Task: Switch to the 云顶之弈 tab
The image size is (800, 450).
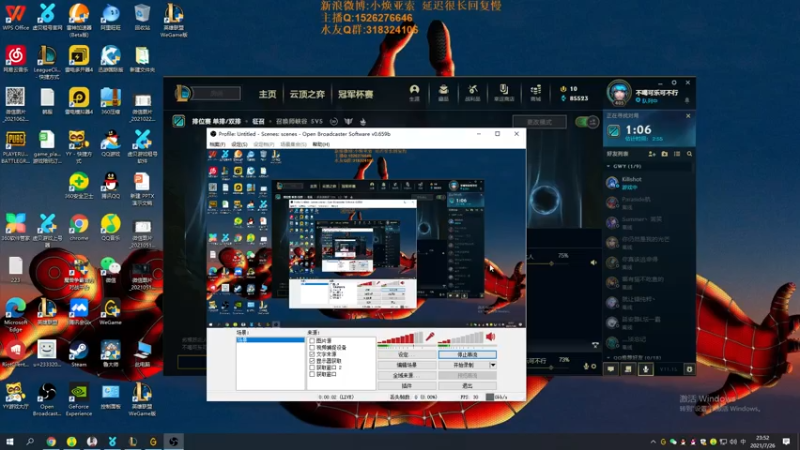Action: pyautogui.click(x=307, y=94)
